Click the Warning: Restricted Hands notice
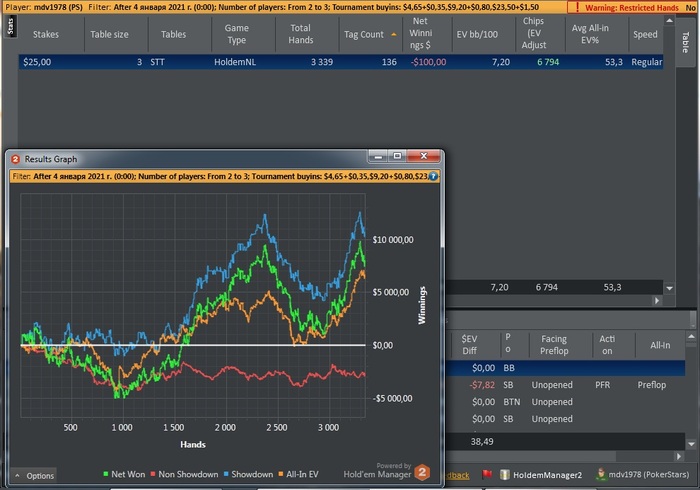This screenshot has width=700, height=490. click(632, 8)
